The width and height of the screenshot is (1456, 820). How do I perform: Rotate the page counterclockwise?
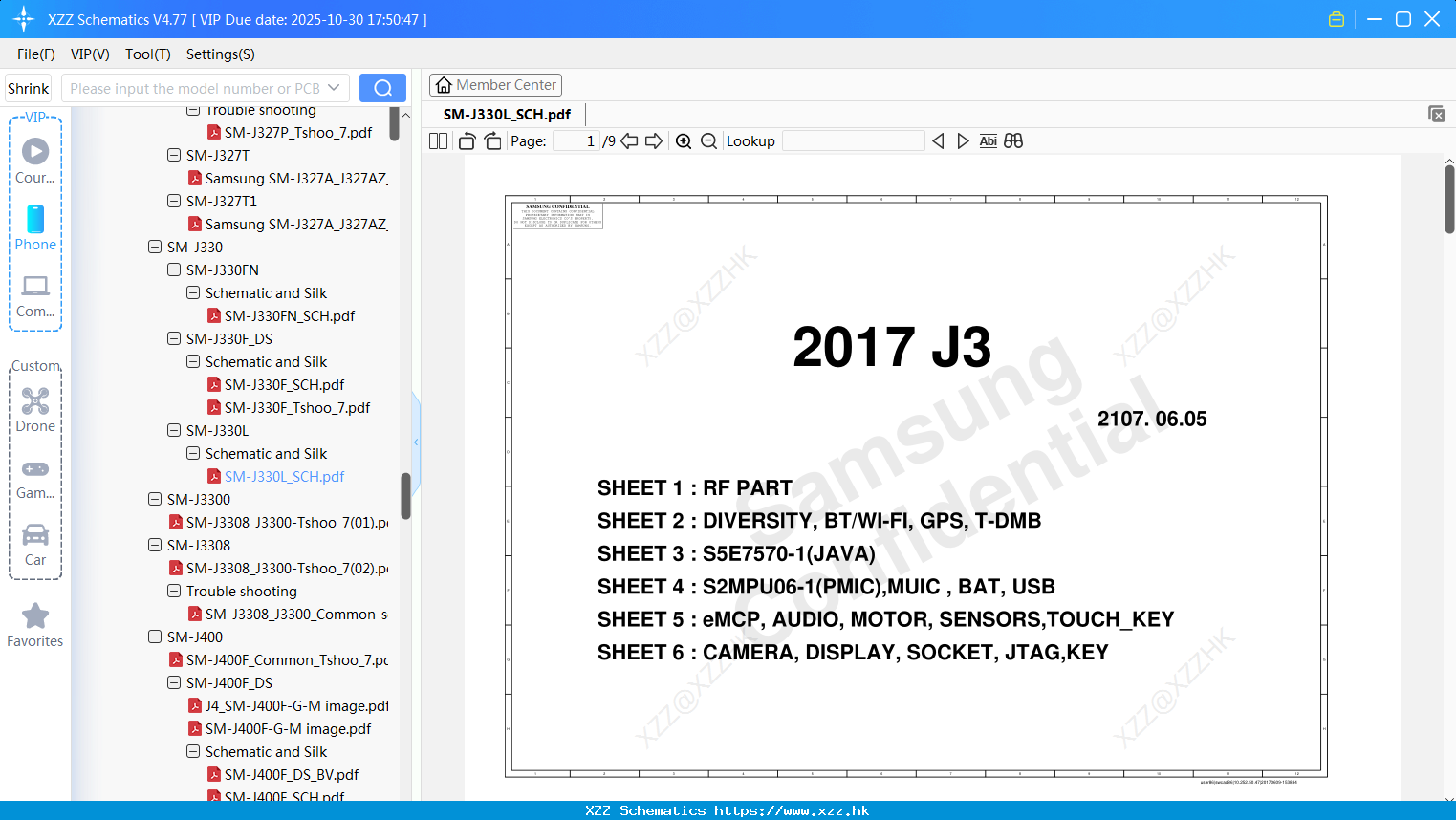click(x=467, y=140)
